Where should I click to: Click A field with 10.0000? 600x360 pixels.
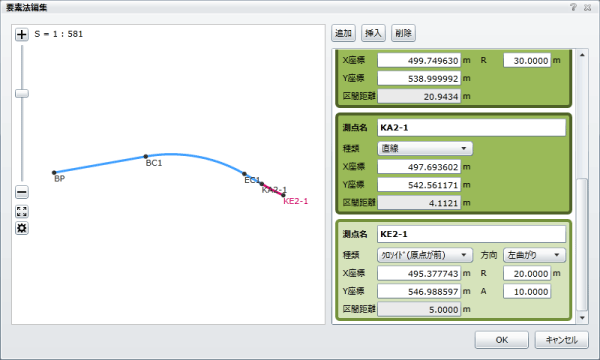point(527,291)
